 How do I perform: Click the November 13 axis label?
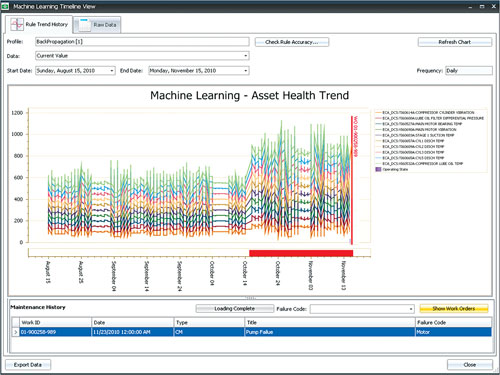pos(344,275)
